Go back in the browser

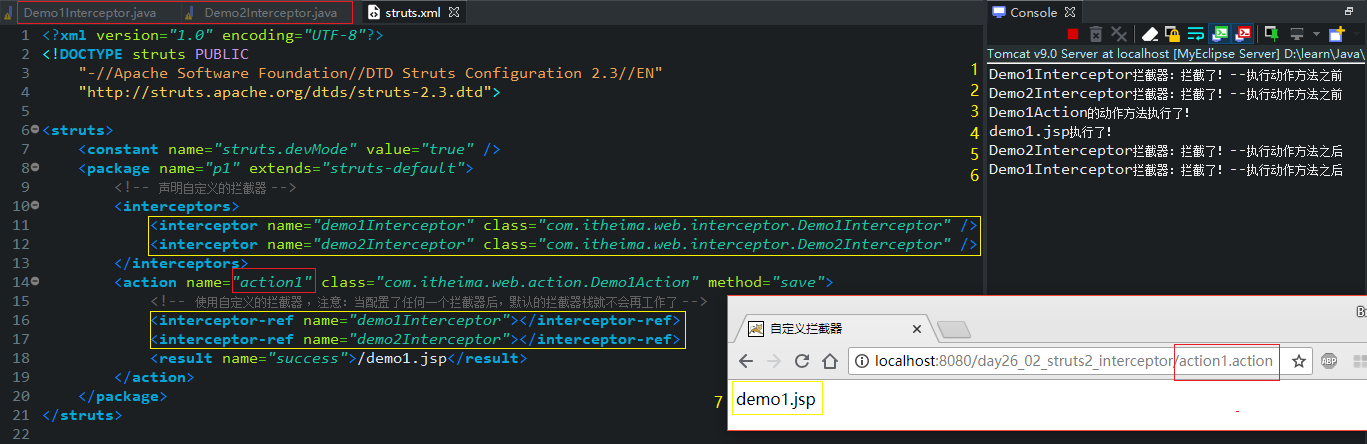(746, 361)
